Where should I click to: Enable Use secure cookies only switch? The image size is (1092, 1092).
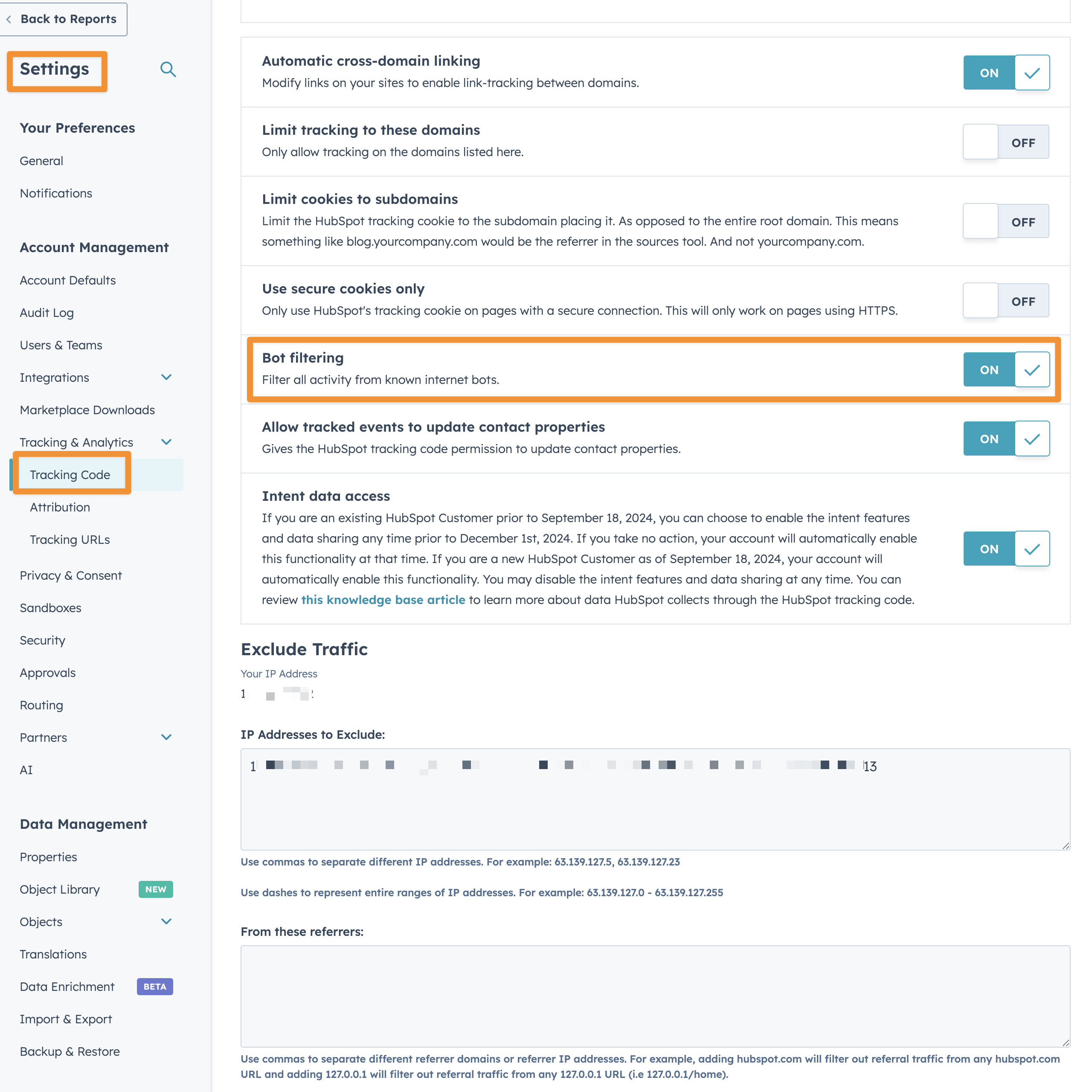tap(1006, 301)
